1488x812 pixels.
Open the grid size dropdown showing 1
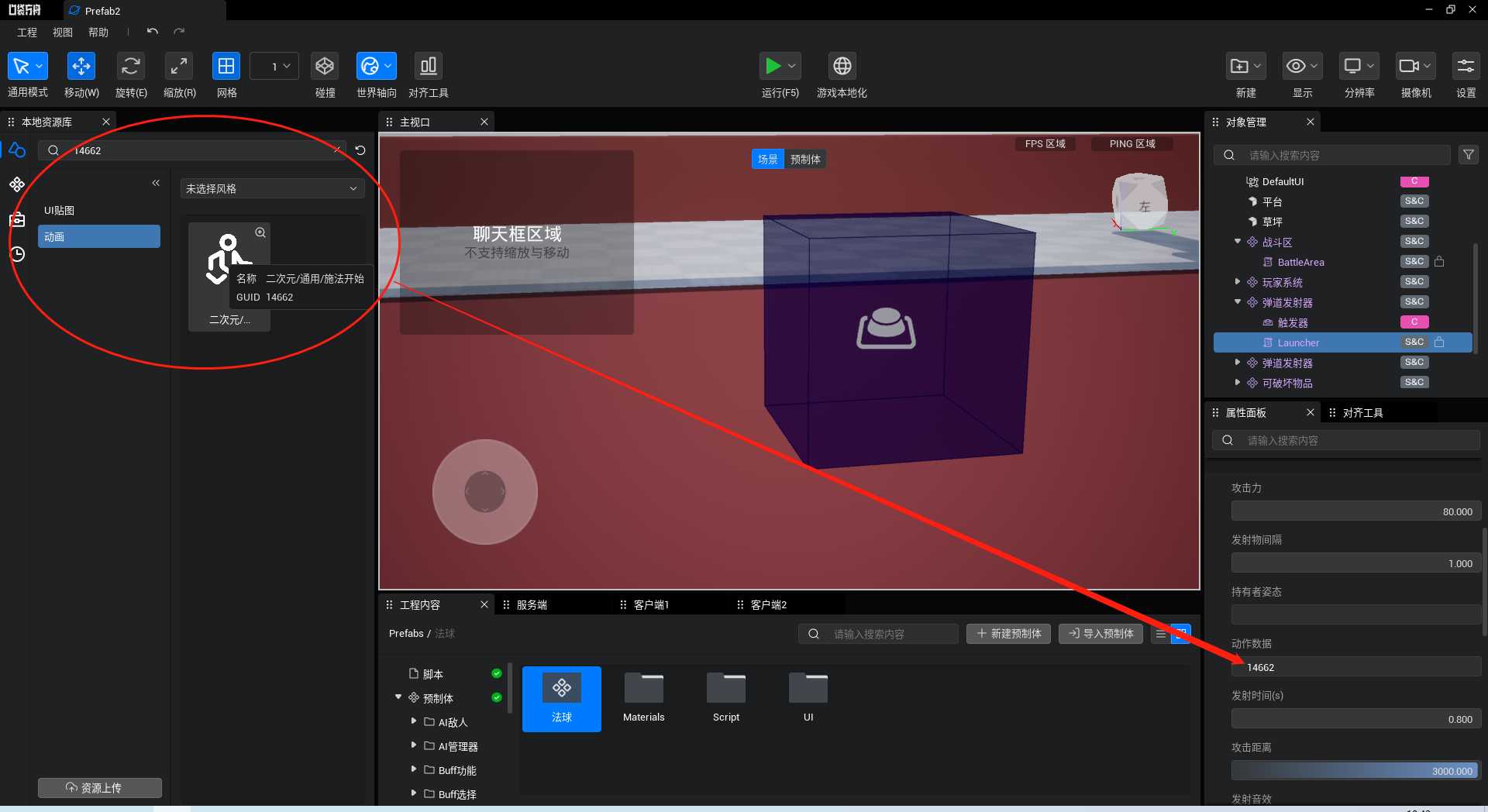pyautogui.click(x=274, y=67)
